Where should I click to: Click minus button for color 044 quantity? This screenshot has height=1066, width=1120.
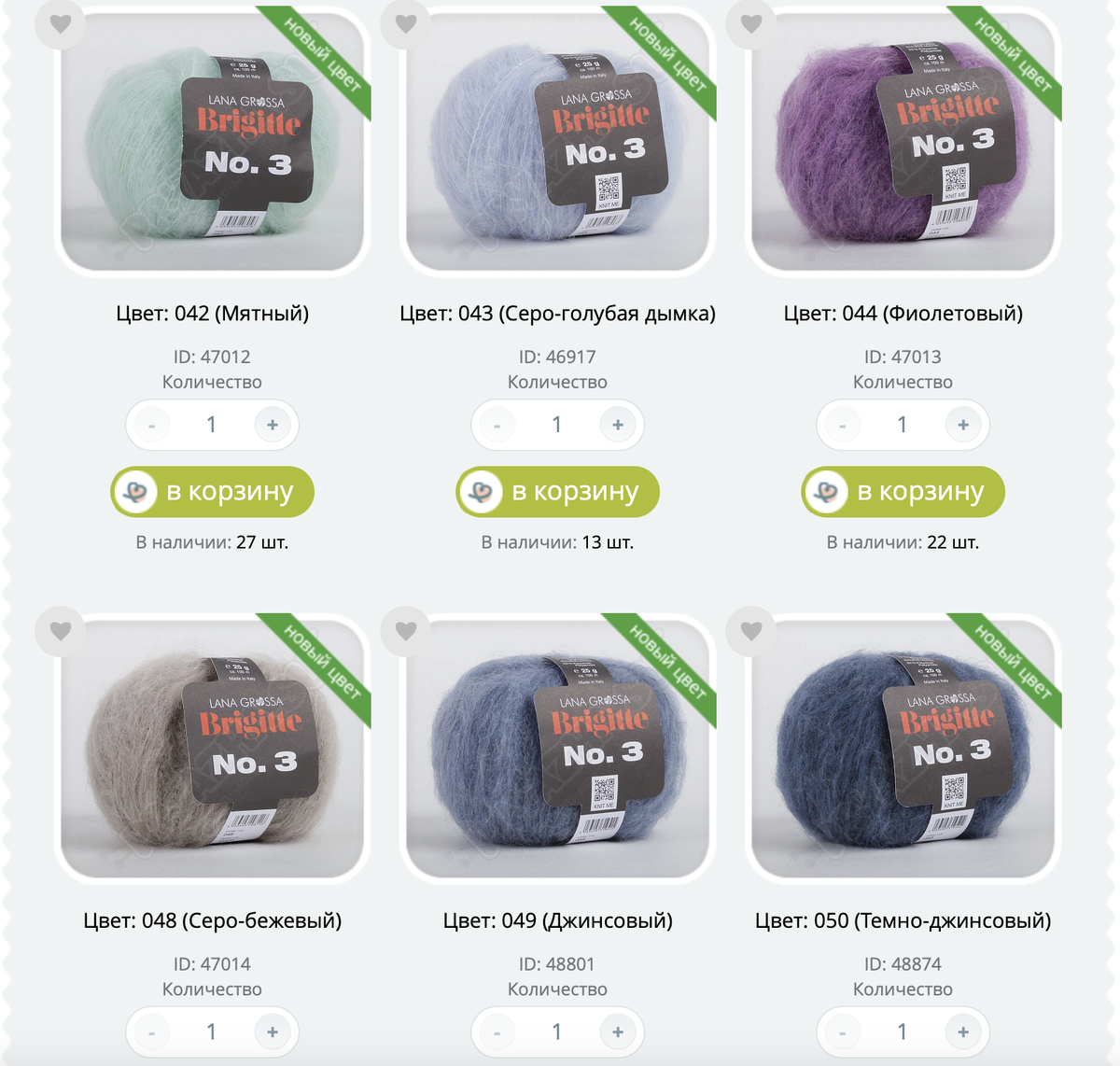[x=842, y=426]
